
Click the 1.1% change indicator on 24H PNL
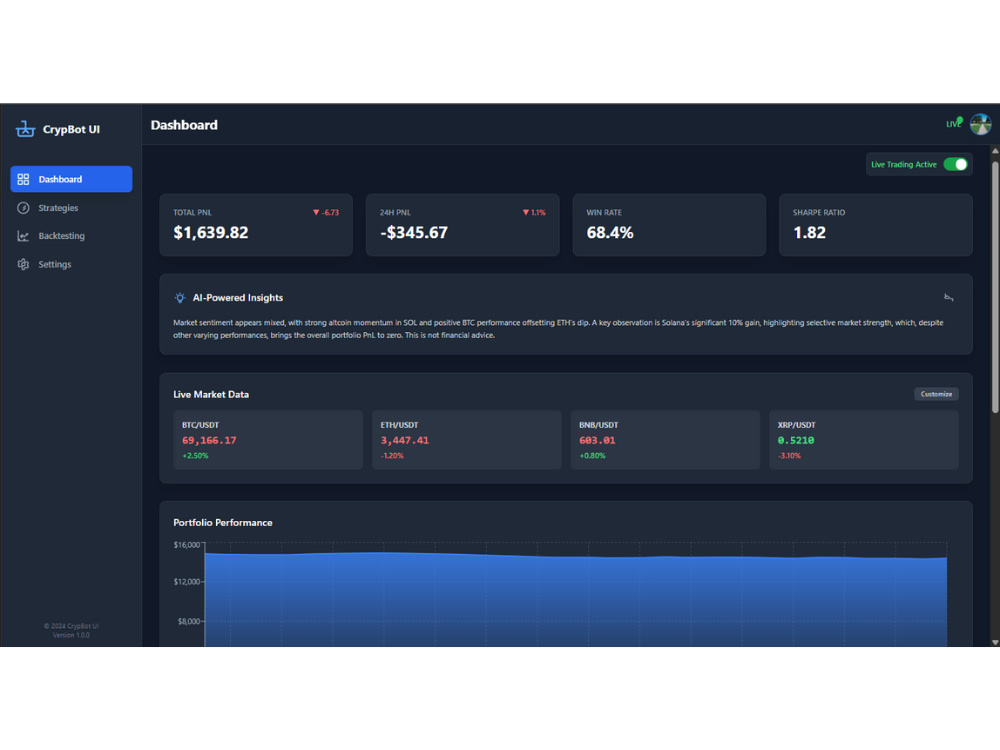[x=534, y=212]
